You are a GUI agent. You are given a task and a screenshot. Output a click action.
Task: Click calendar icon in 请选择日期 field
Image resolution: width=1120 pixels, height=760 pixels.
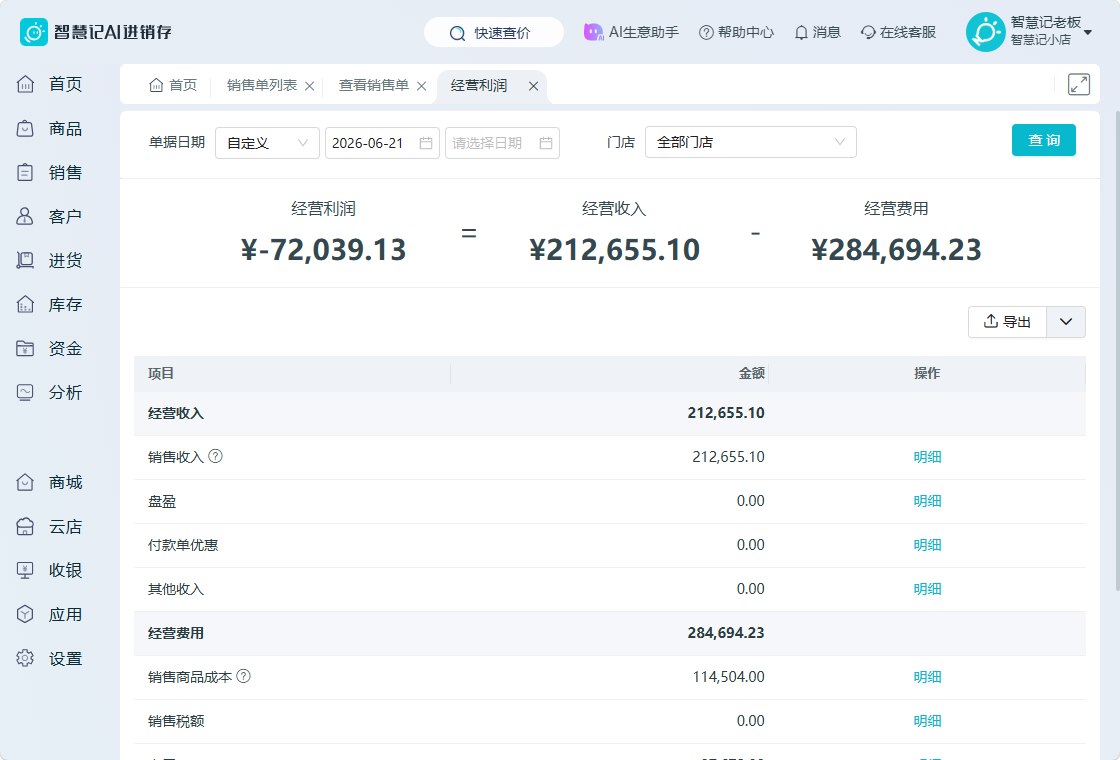(x=546, y=143)
